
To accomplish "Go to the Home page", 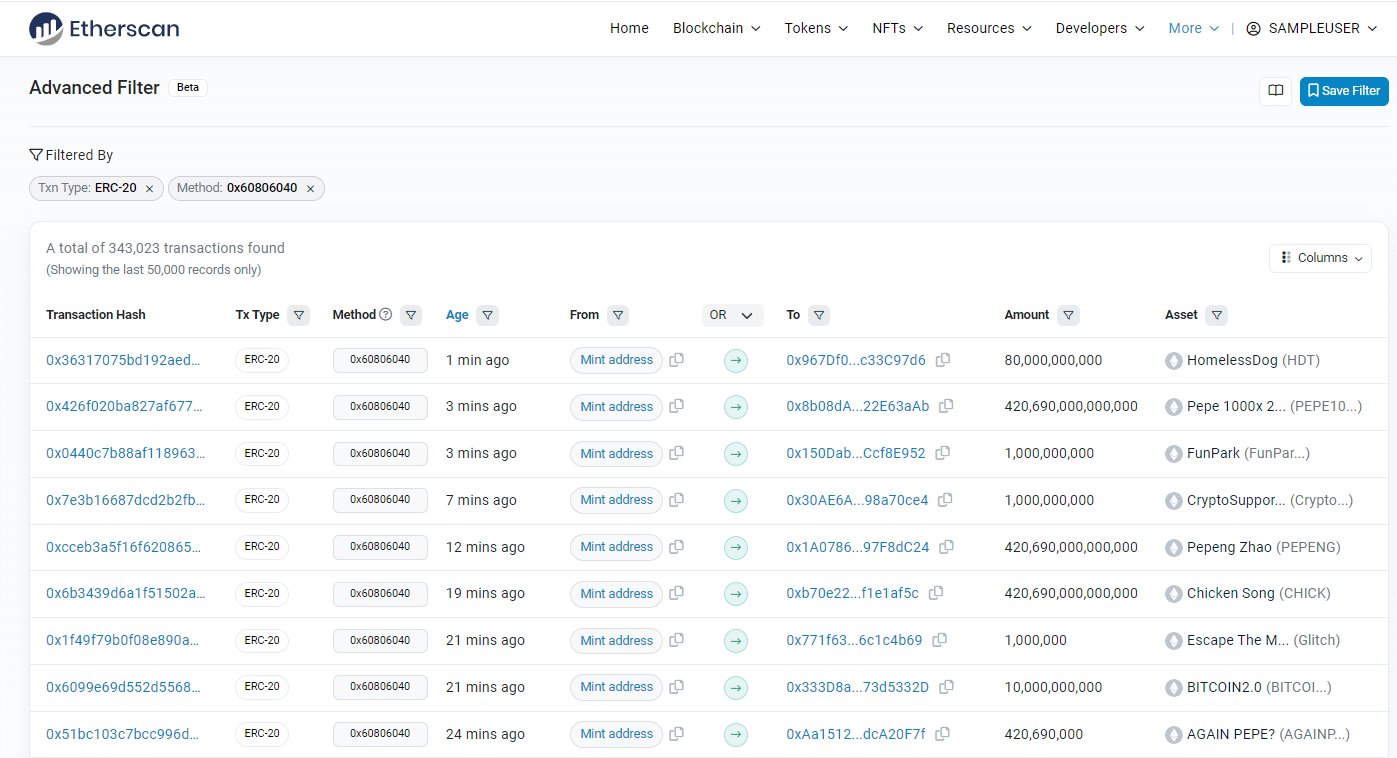I will 629,28.
